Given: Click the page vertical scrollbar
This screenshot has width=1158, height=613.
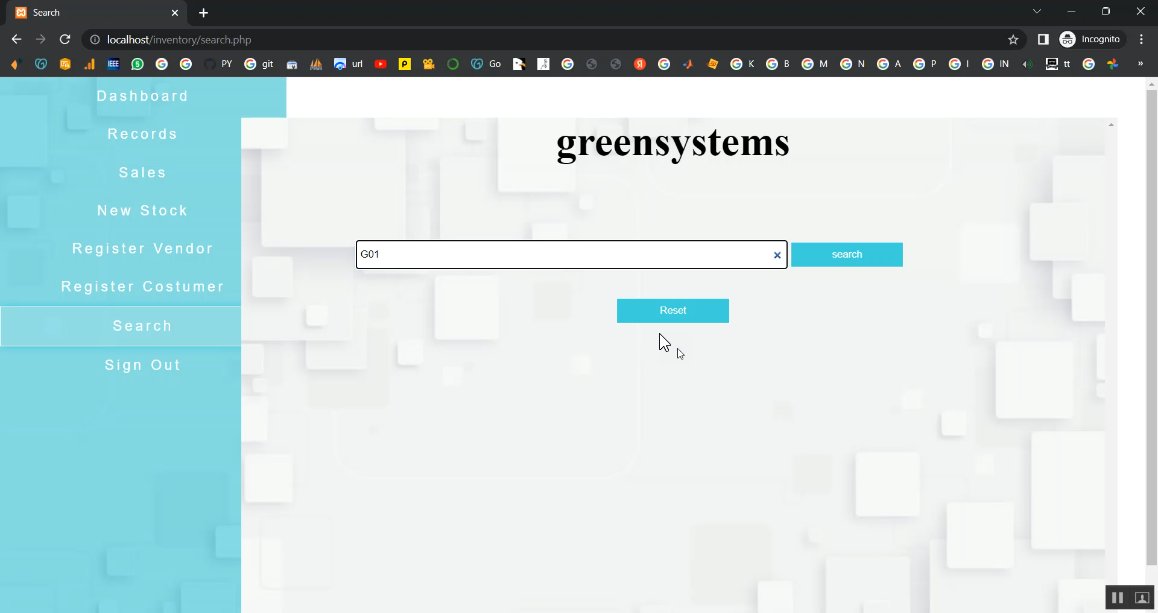Looking at the screenshot, I should (x=1150, y=330).
